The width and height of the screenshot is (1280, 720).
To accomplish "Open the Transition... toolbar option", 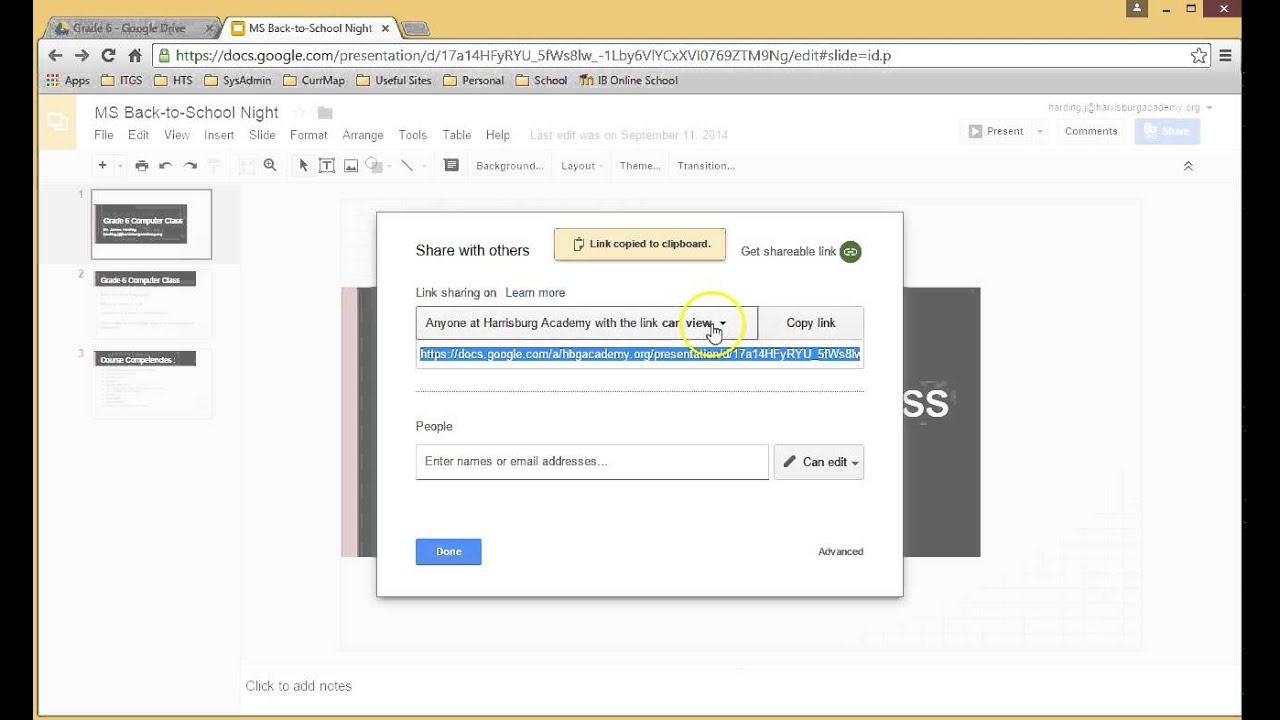I will click(x=706, y=166).
